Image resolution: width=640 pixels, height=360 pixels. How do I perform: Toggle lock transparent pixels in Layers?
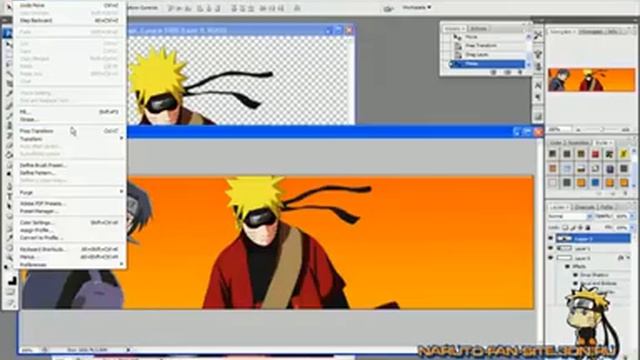pyautogui.click(x=565, y=227)
